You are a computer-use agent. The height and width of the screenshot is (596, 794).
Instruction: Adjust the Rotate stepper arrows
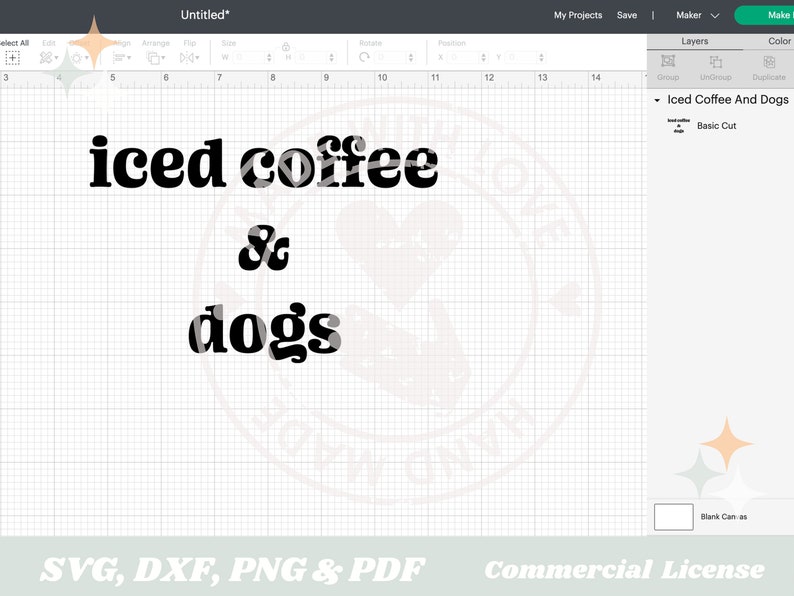411,57
